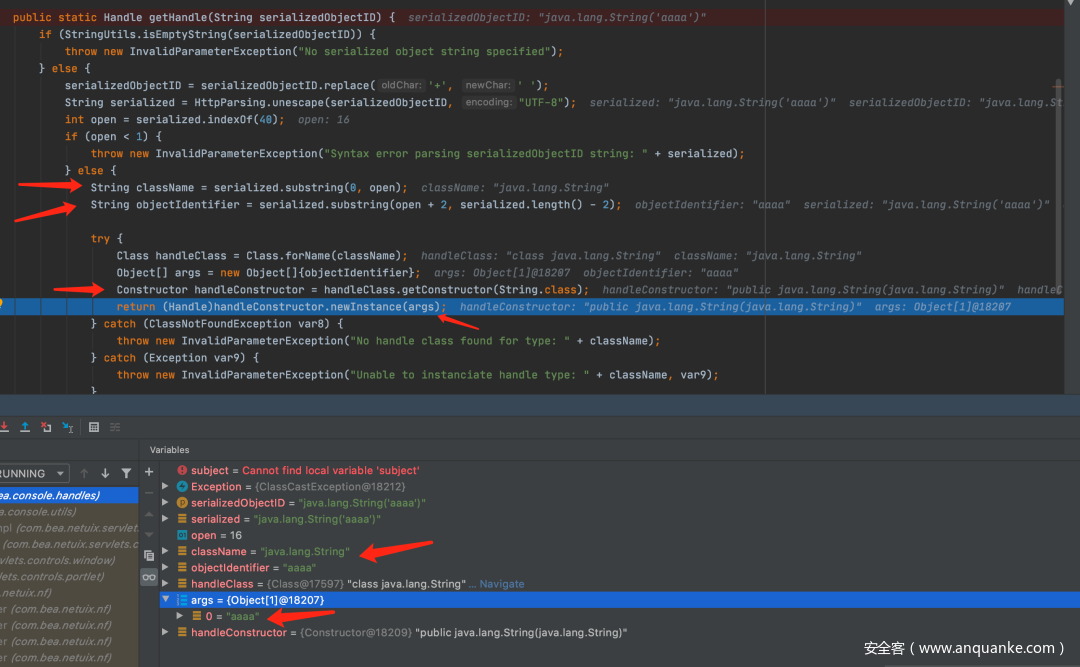Select the Variables panel tab
The height and width of the screenshot is (667, 1080).
pyautogui.click(x=170, y=450)
